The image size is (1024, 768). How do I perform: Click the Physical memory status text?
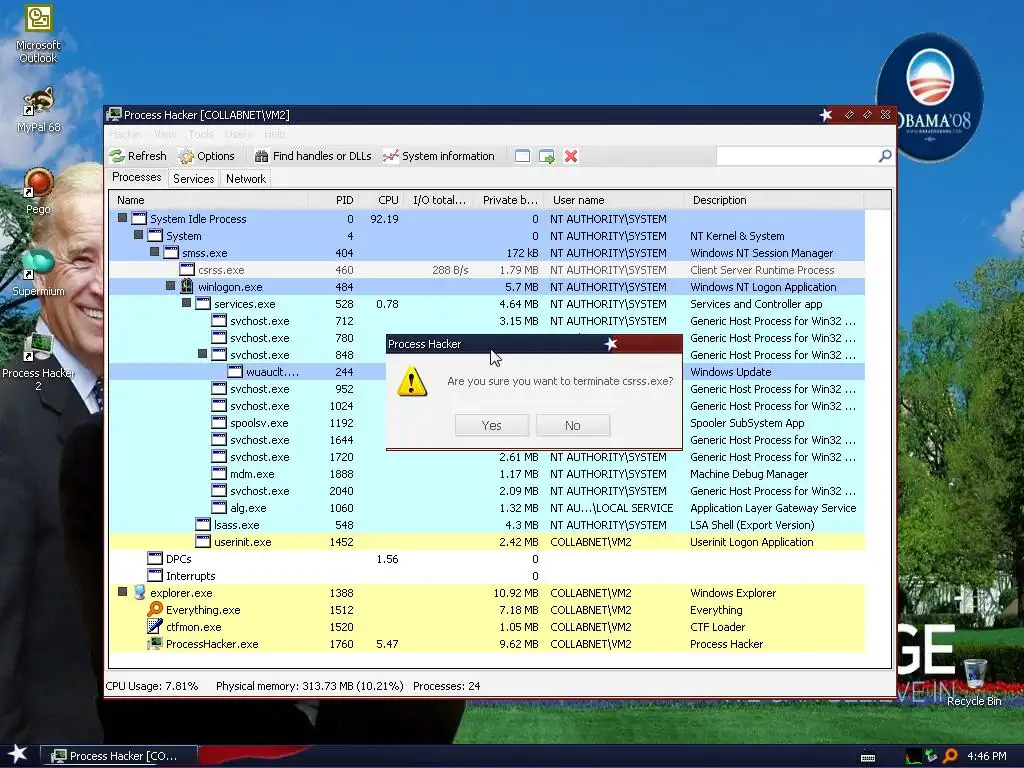tap(310, 686)
